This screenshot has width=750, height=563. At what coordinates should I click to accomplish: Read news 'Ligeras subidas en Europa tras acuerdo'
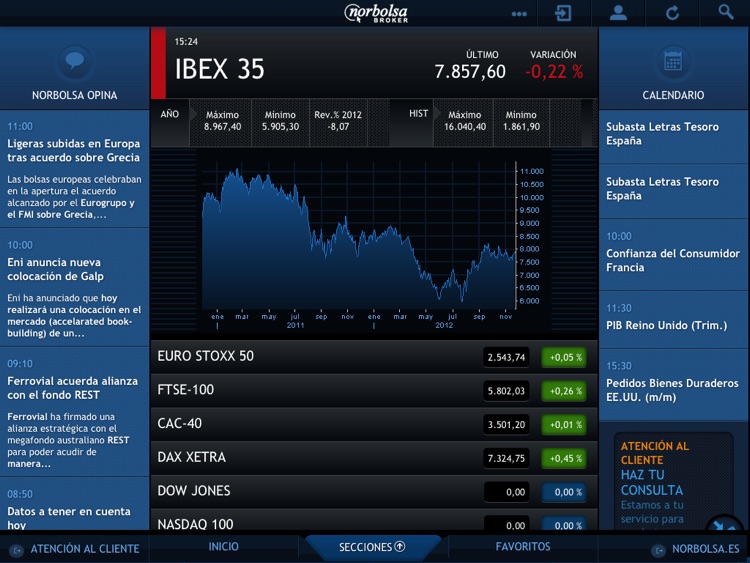click(75, 169)
